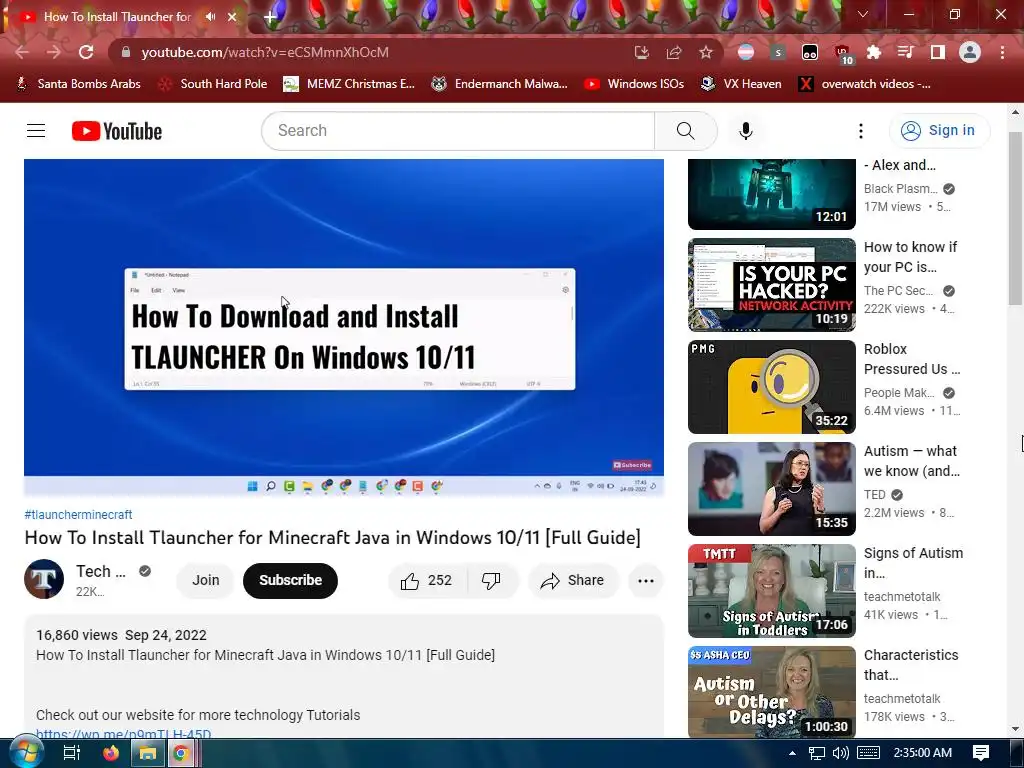1024x768 pixels.
Task: Share this page from address bar
Action: coord(673,52)
